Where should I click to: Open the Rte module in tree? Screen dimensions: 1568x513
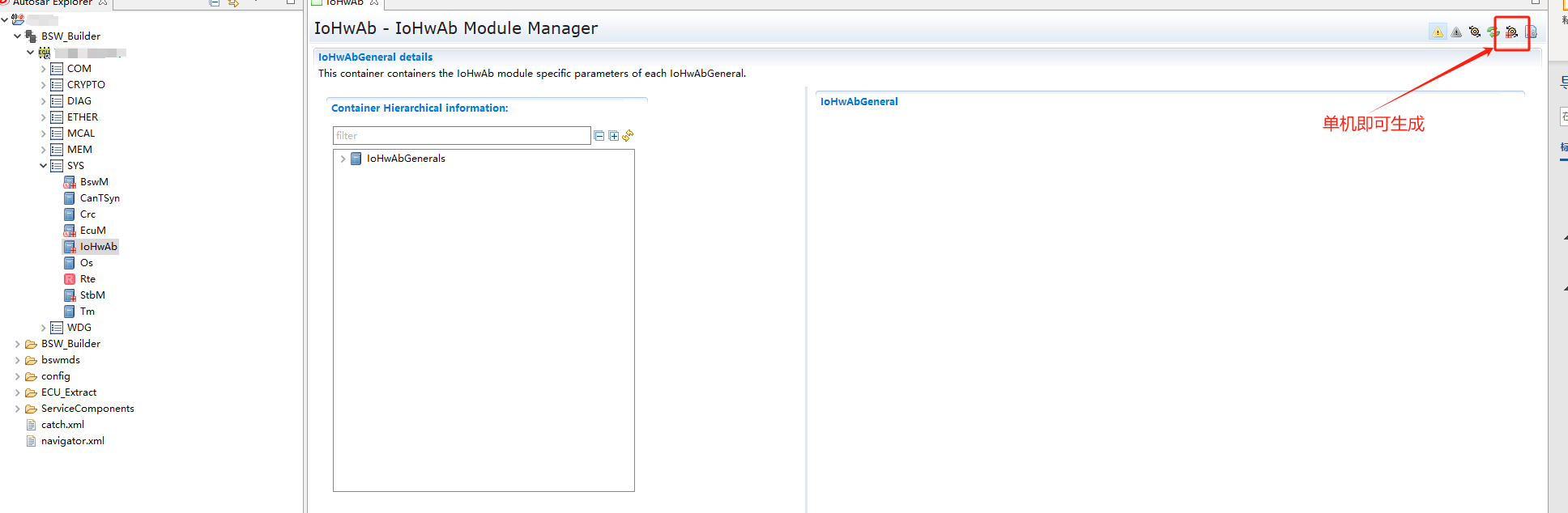[87, 279]
